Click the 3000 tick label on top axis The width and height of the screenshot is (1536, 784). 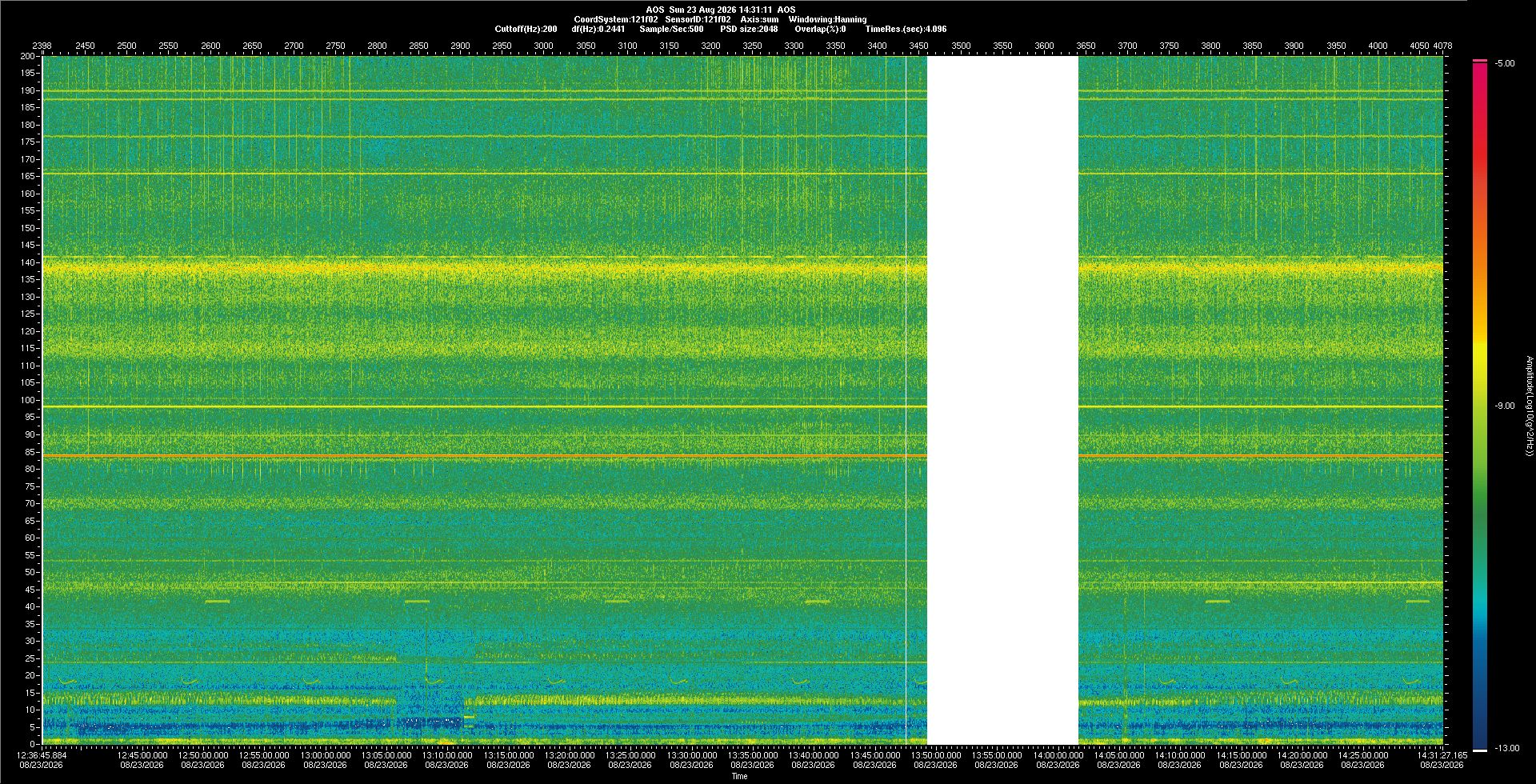coord(544,46)
